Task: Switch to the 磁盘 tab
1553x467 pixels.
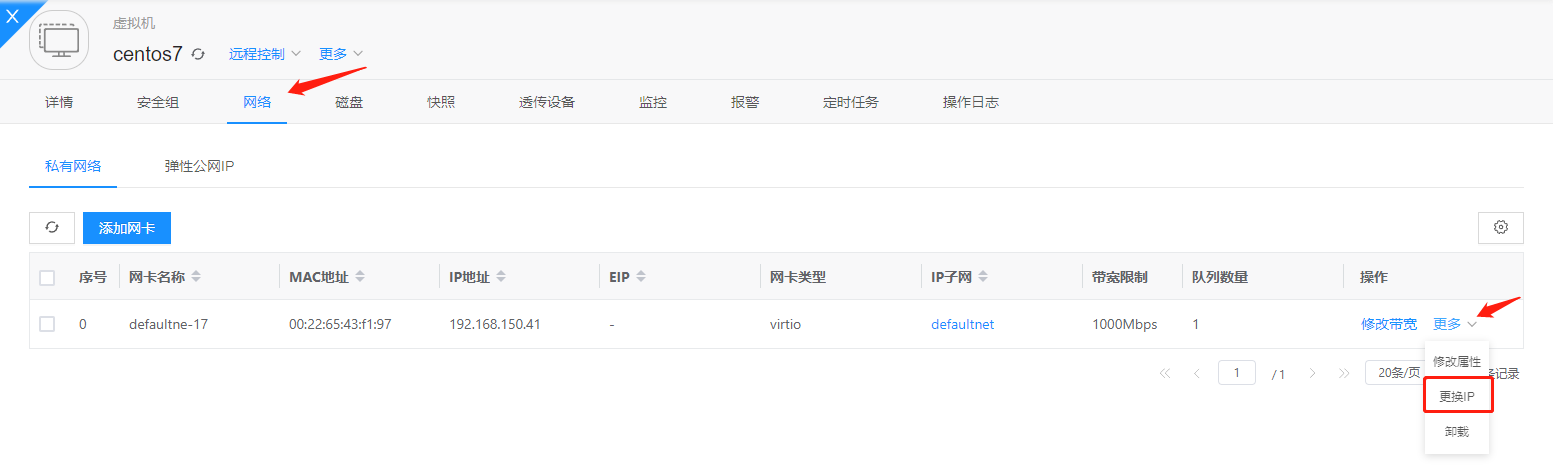Action: [349, 102]
